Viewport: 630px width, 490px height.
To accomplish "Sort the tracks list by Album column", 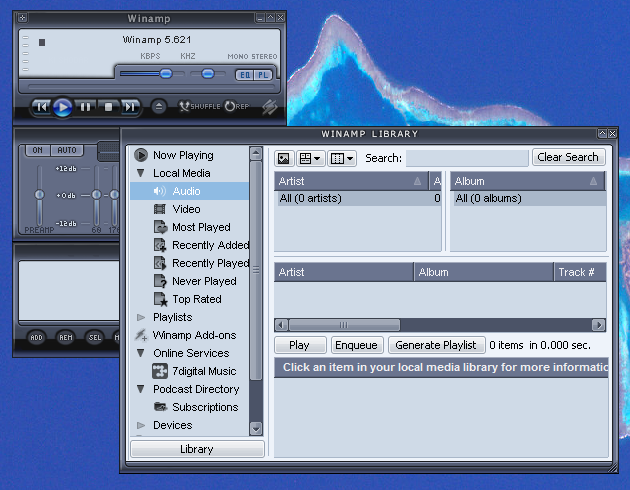I will tap(484, 272).
